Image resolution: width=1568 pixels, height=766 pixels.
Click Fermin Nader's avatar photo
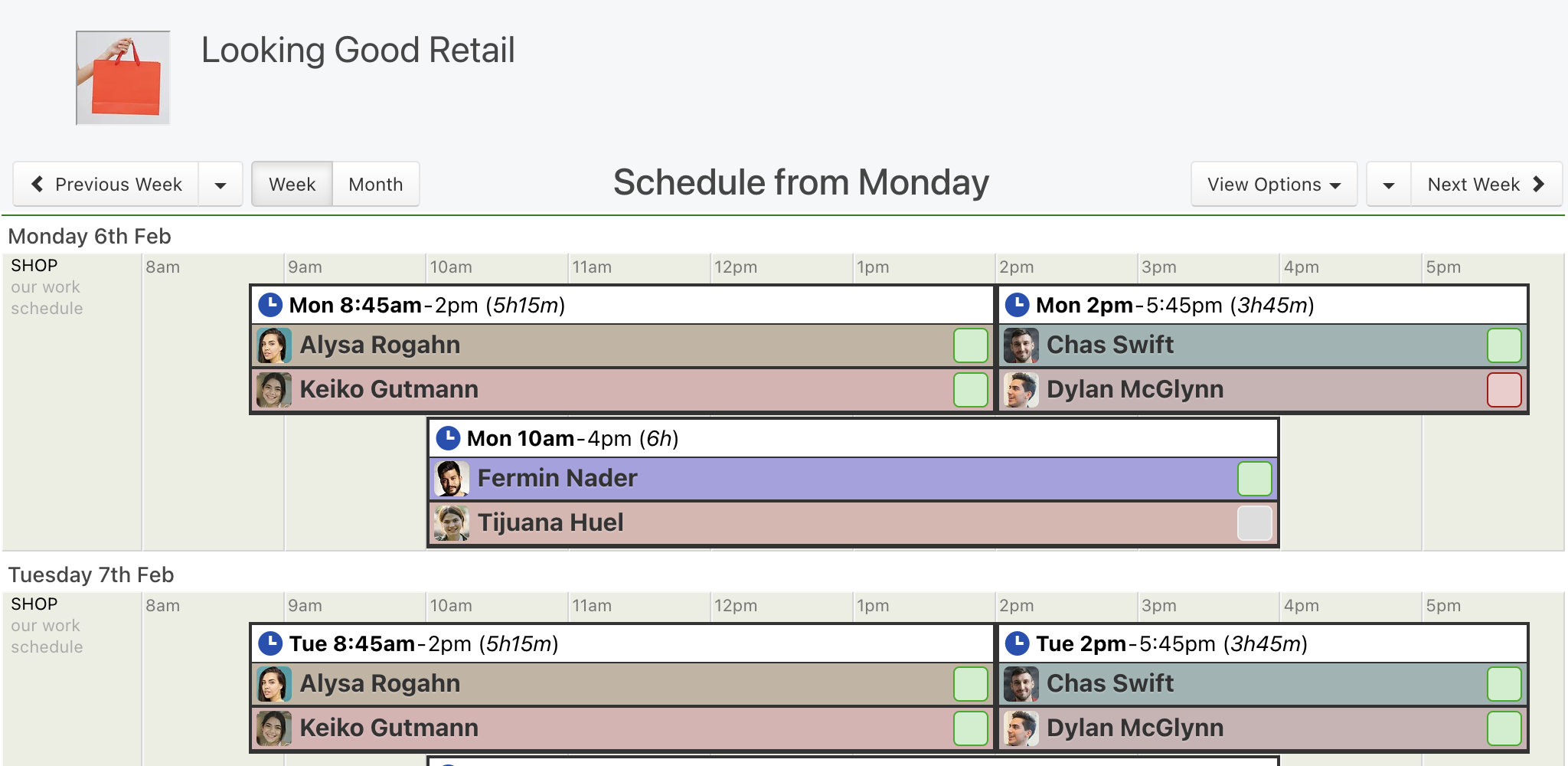452,479
